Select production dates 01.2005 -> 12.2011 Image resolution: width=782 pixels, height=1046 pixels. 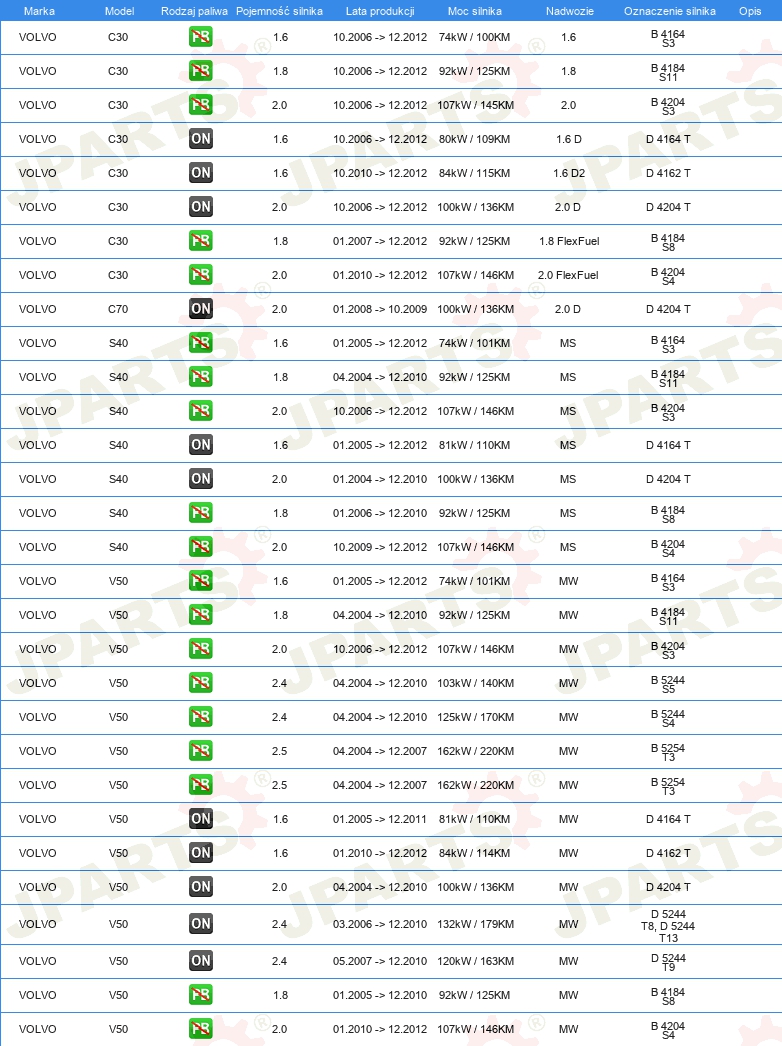(x=380, y=819)
